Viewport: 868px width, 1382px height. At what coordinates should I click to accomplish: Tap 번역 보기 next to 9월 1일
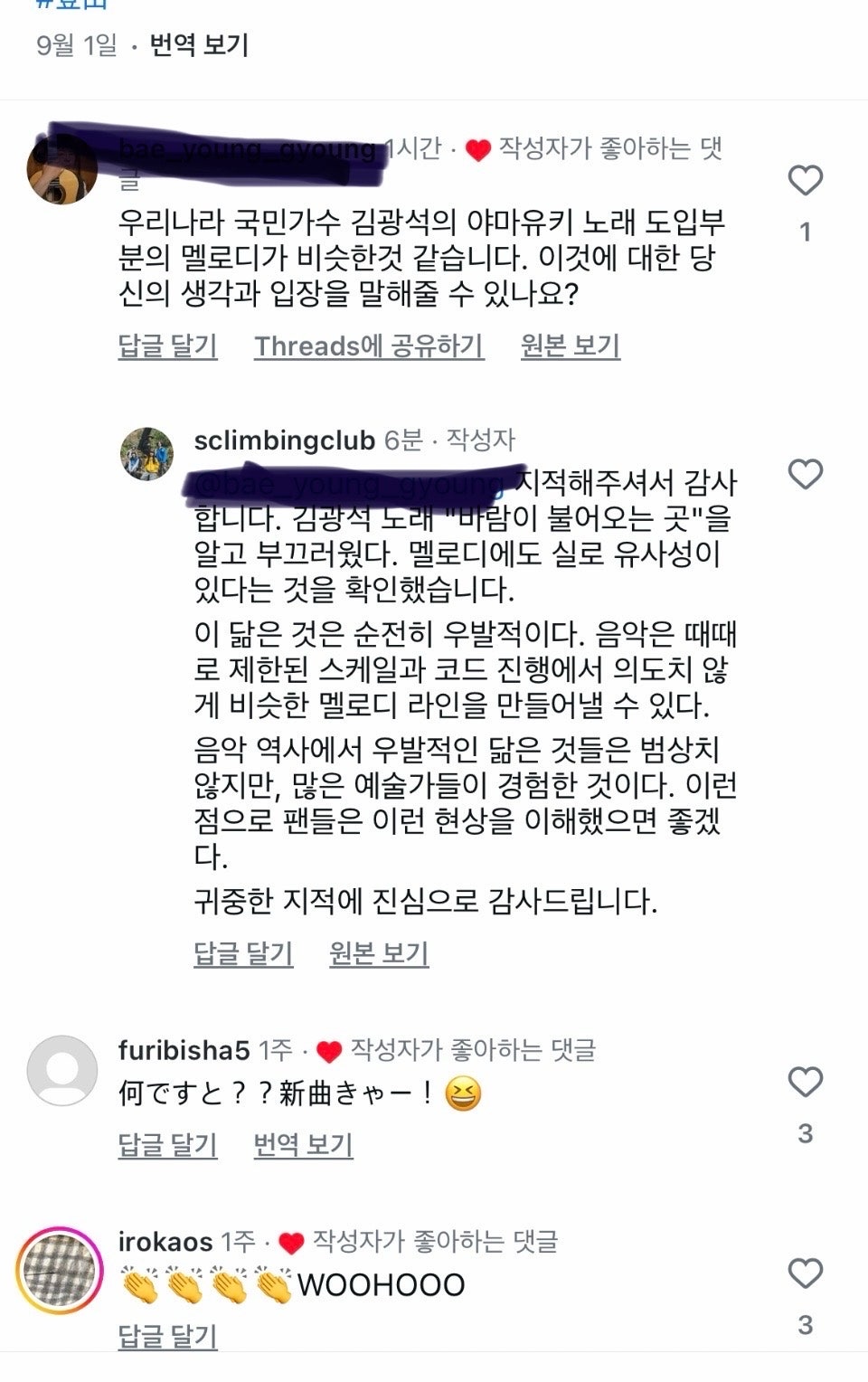pyautogui.click(x=199, y=44)
